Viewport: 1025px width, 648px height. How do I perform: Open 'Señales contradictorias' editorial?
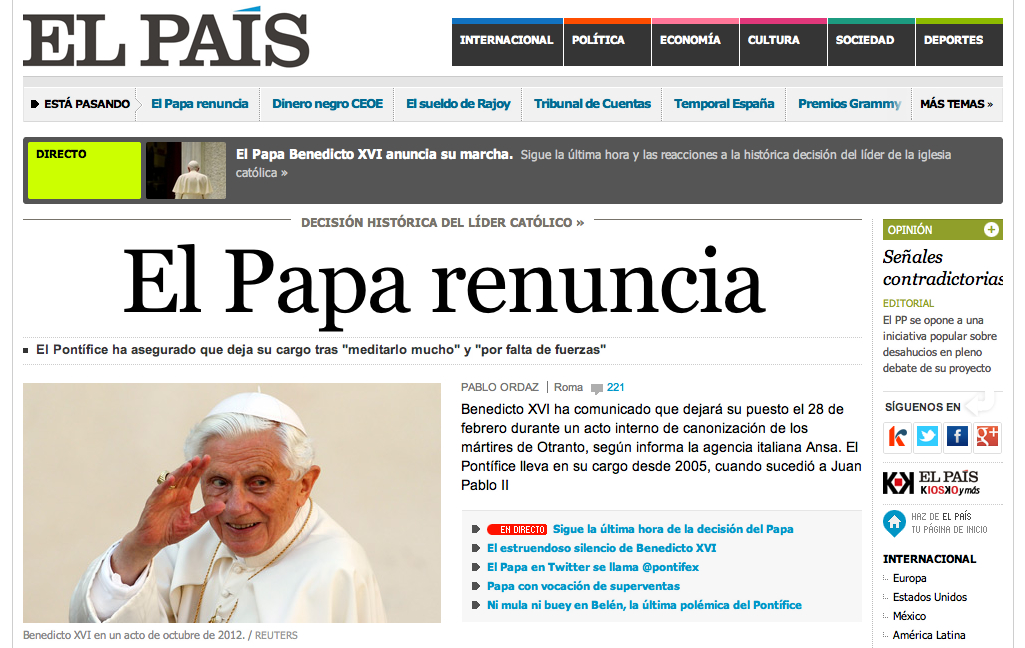click(x=943, y=267)
